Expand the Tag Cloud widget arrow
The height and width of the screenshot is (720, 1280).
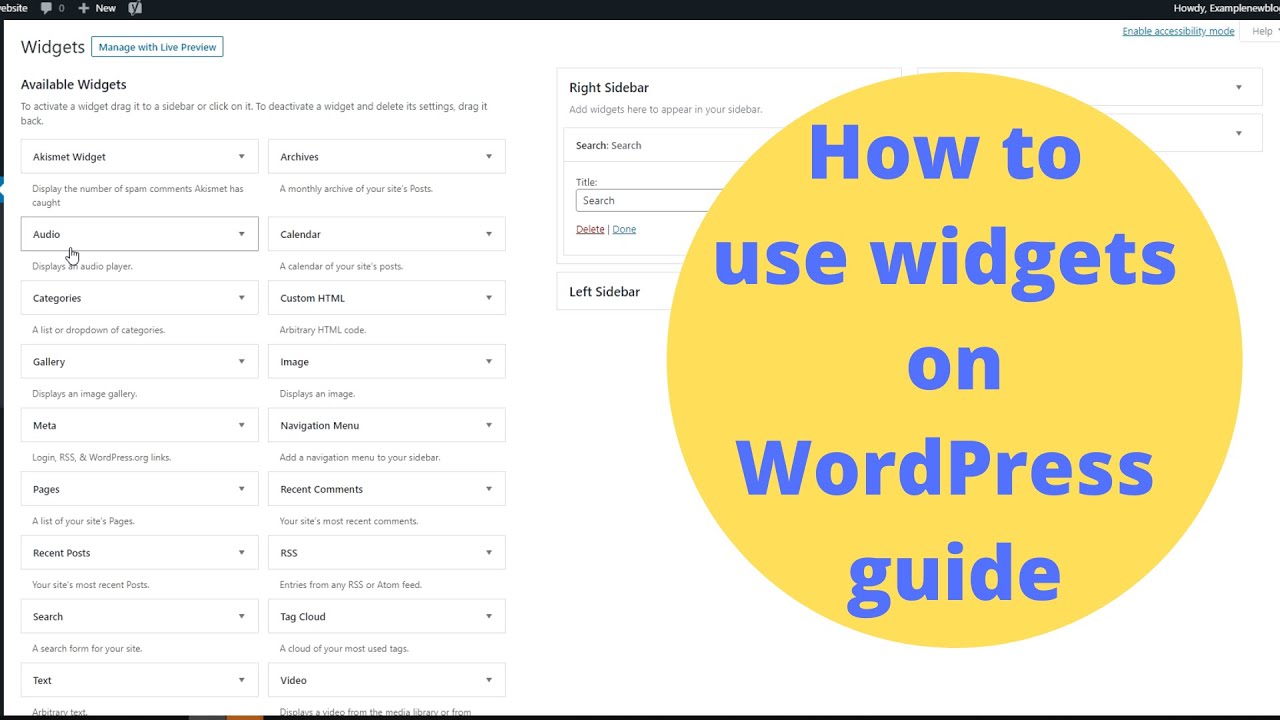point(489,617)
